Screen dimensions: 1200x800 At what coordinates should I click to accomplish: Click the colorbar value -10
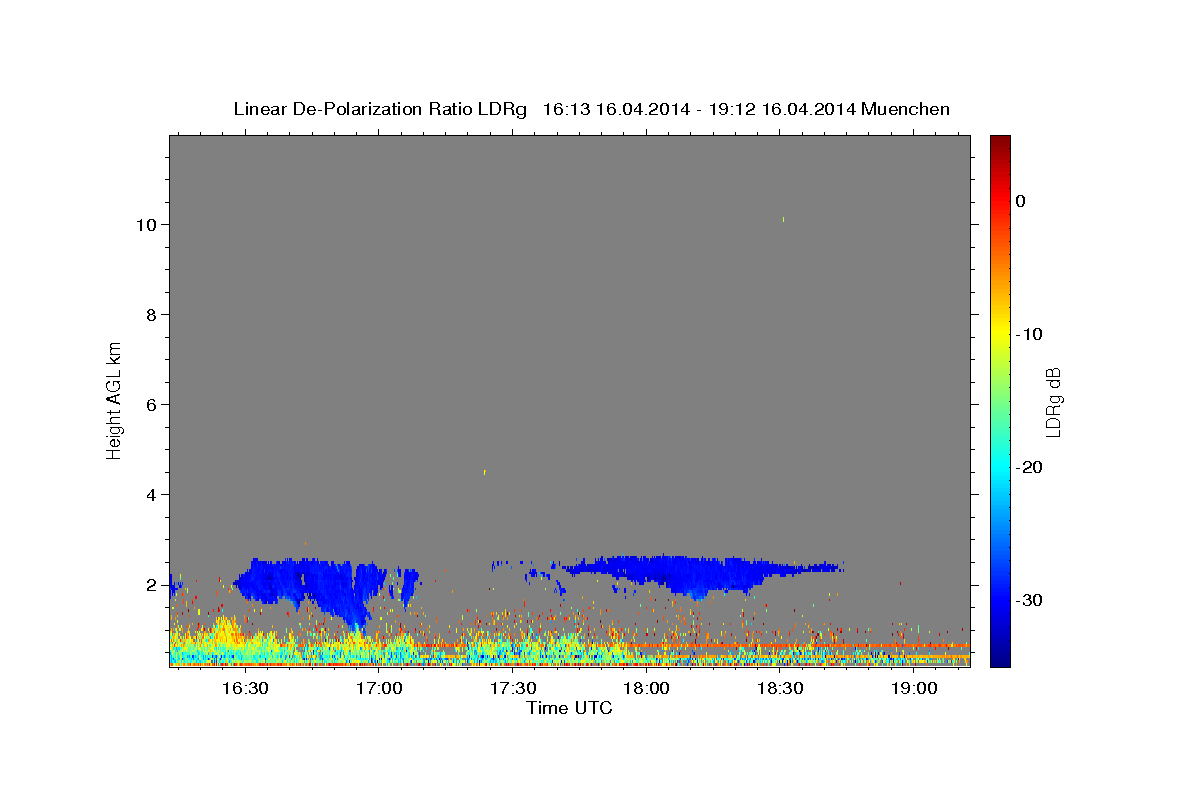[1030, 334]
